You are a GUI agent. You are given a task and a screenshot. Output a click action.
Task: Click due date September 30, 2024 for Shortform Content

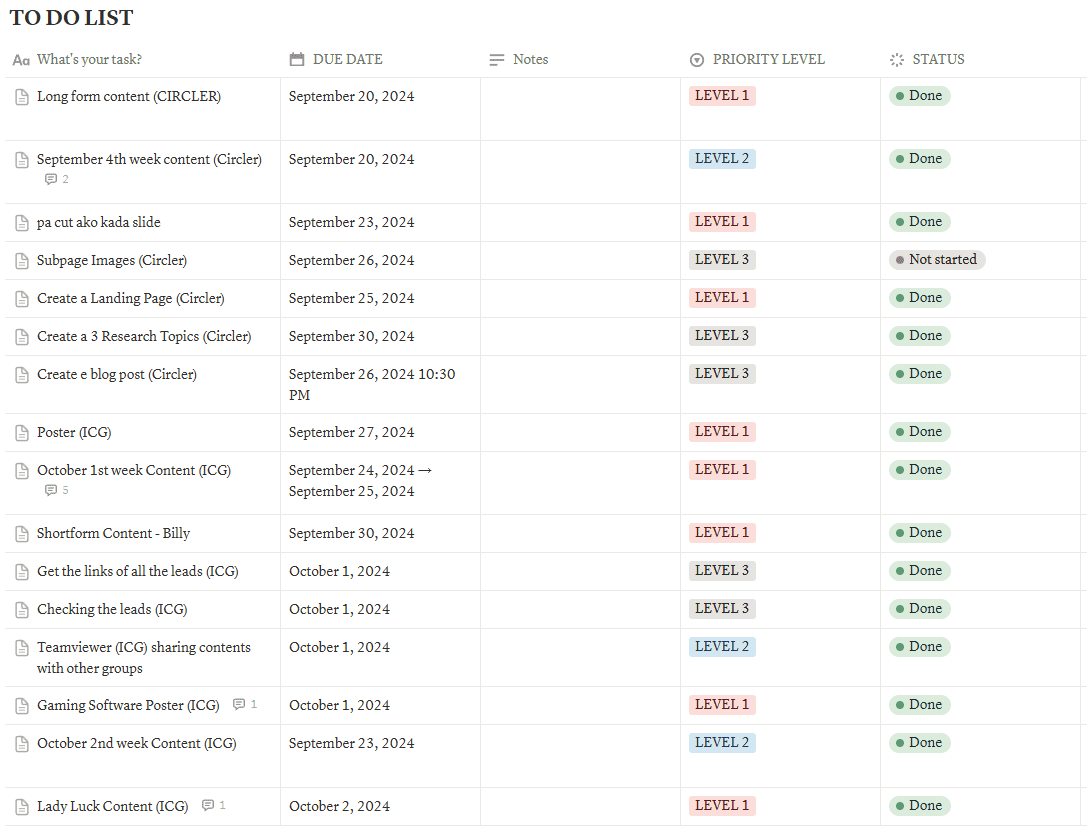click(x=351, y=534)
